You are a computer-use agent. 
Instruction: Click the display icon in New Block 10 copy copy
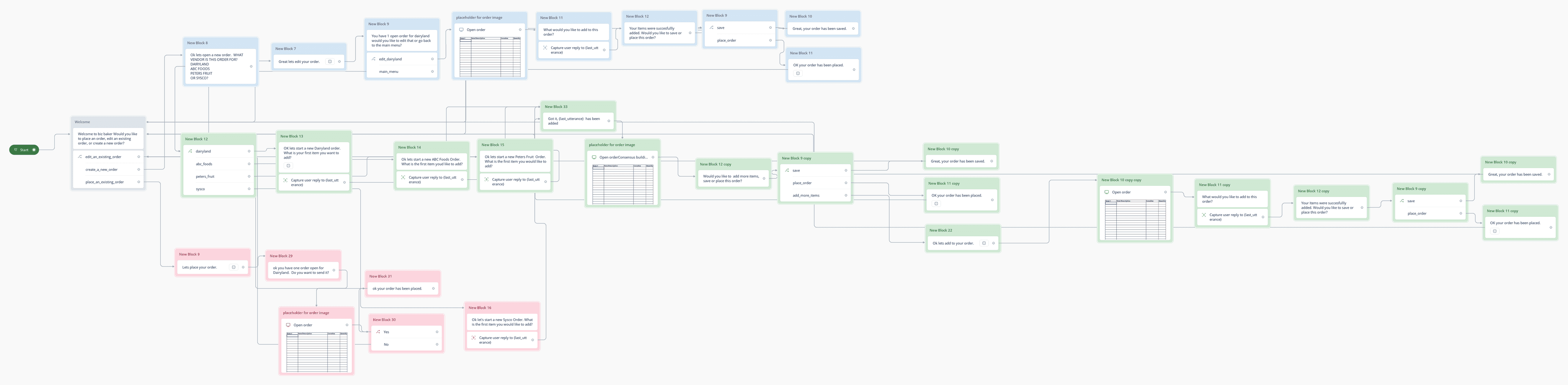pyautogui.click(x=1107, y=192)
